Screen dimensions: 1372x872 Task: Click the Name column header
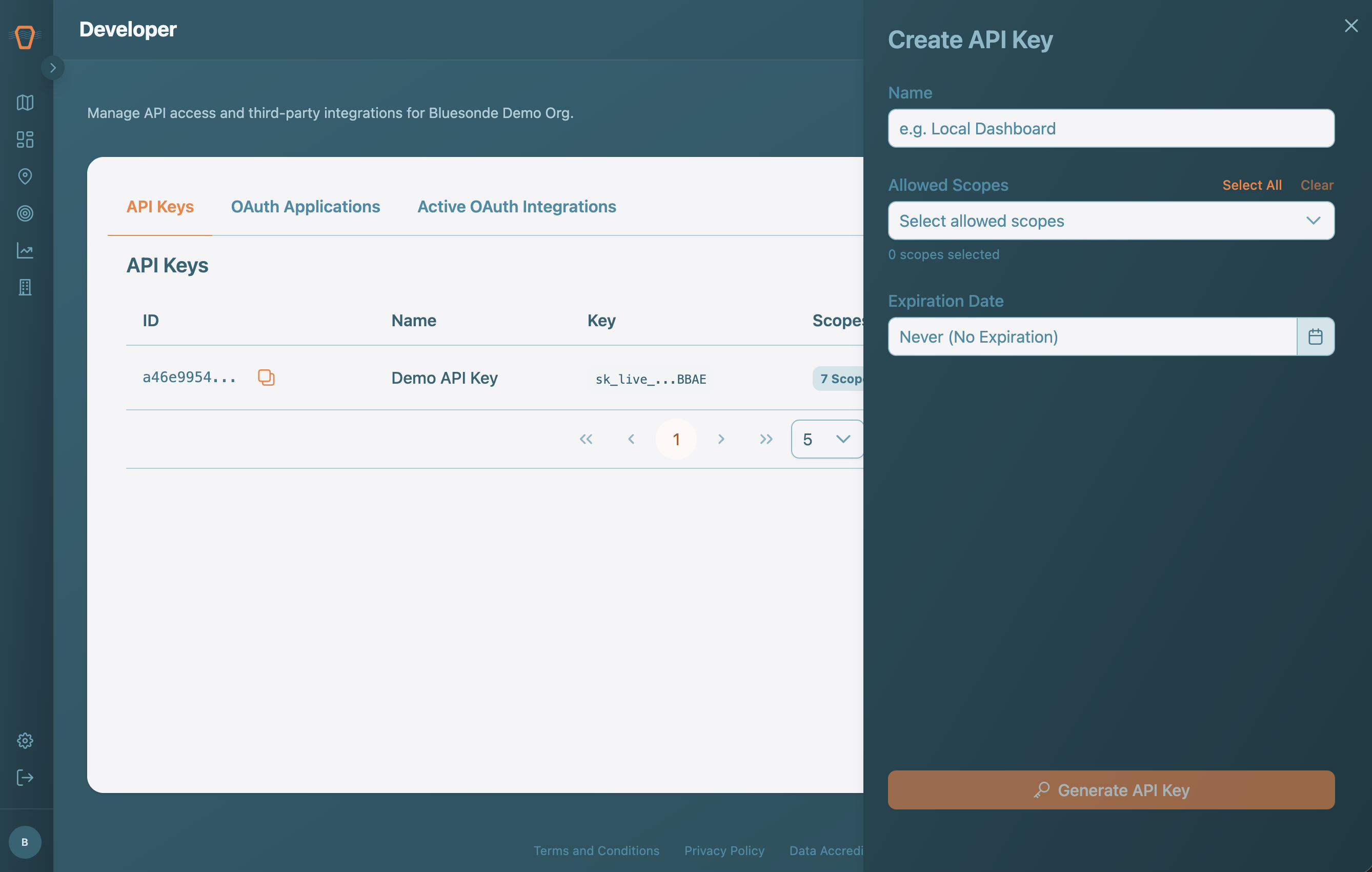pyautogui.click(x=414, y=320)
